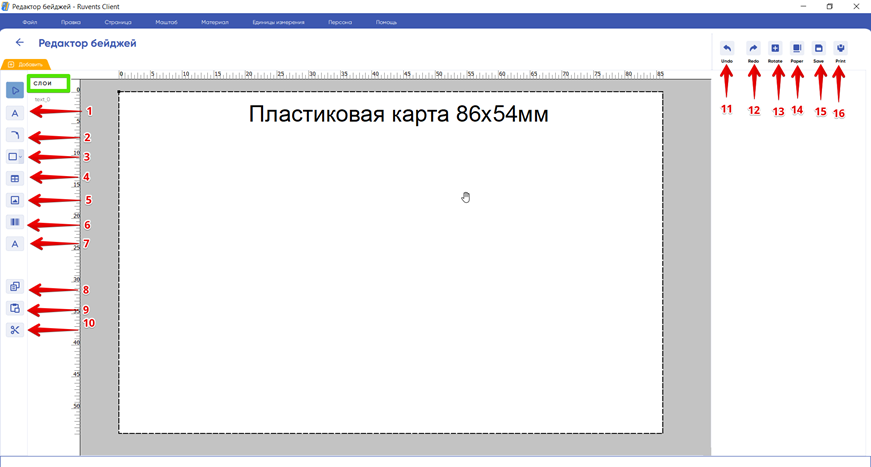Click the Print button
This screenshot has height=467, width=871.
coord(840,50)
